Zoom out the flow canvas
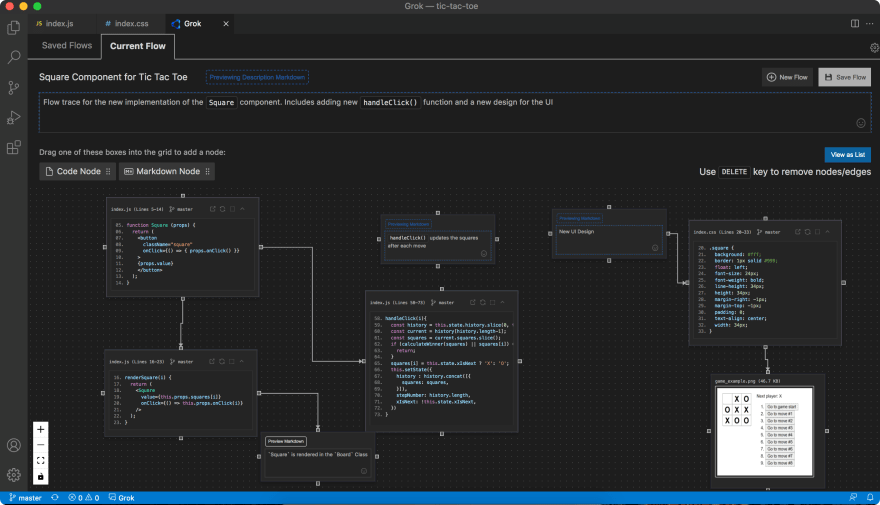This screenshot has height=505, width=880. 40,445
